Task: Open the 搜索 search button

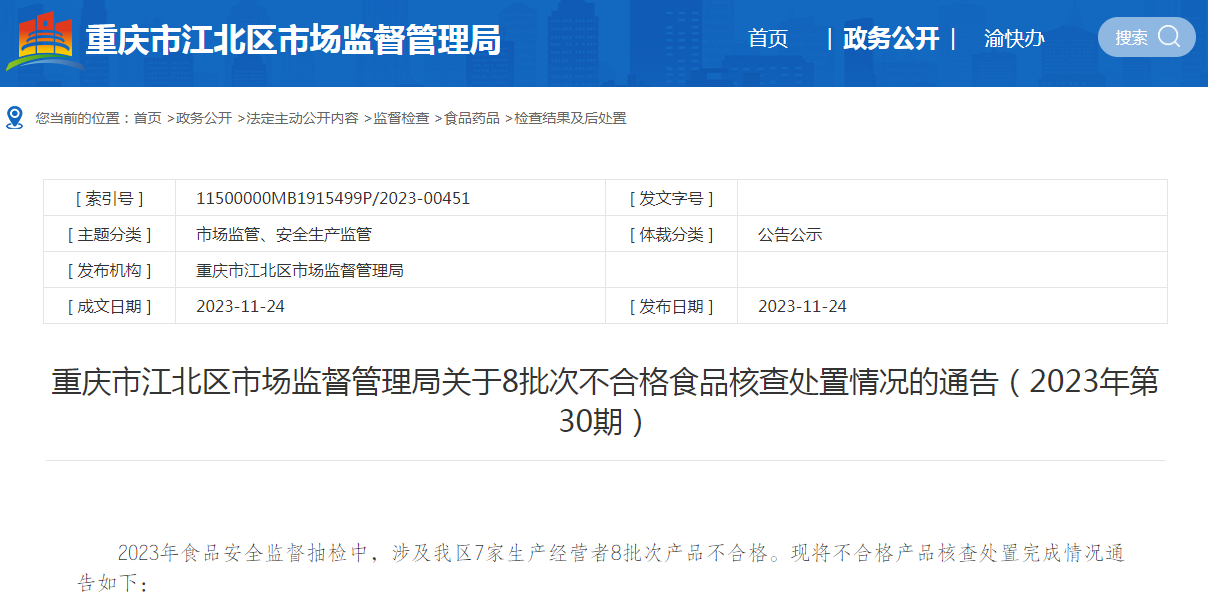Action: click(x=1146, y=37)
